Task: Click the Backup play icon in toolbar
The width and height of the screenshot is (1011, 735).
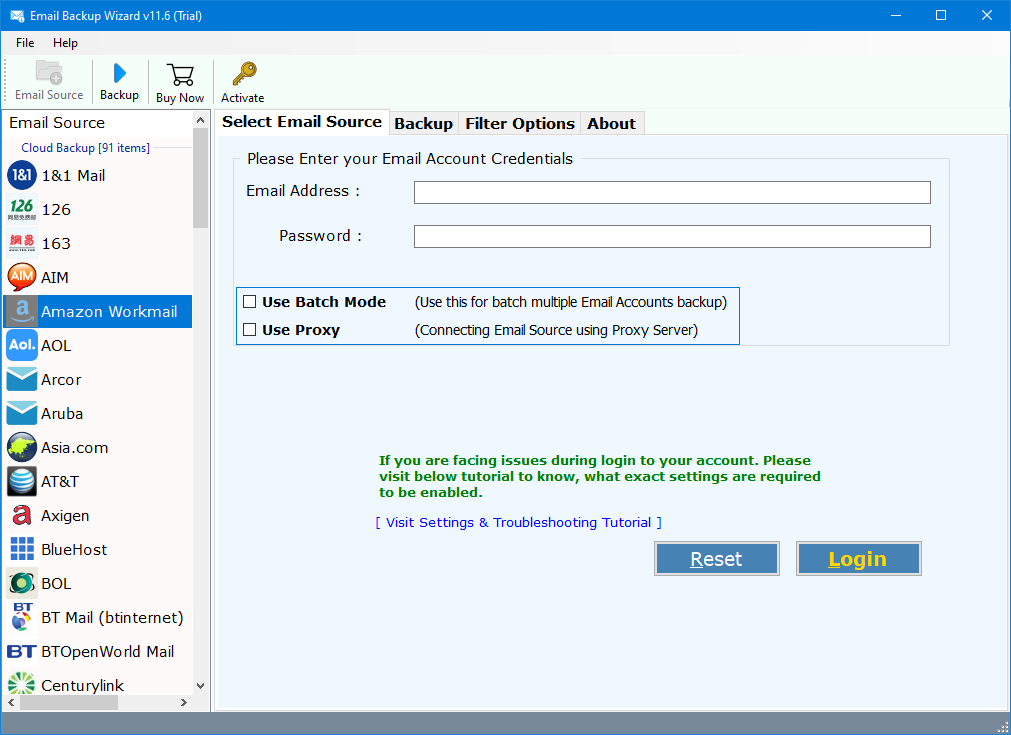Action: click(x=119, y=73)
